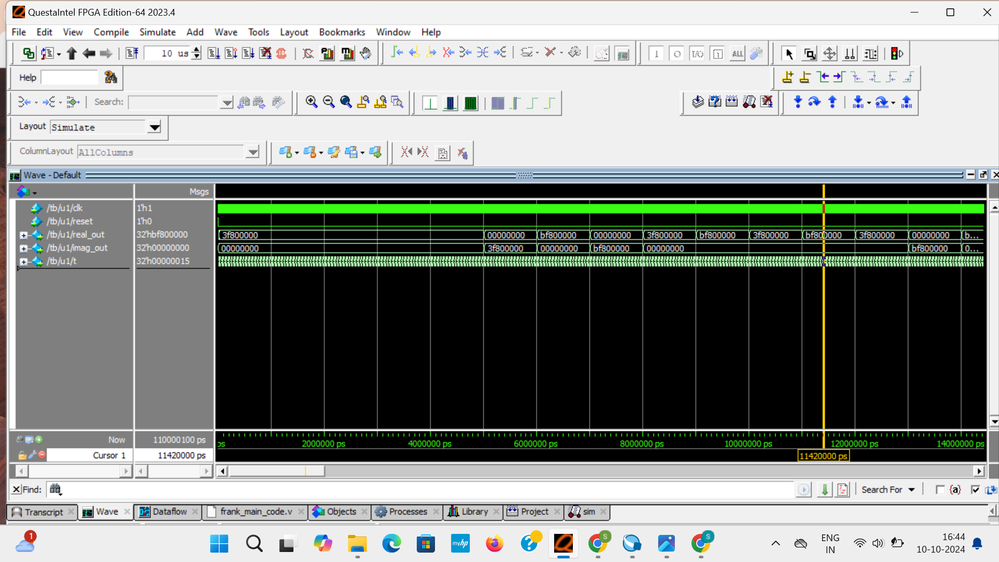Click the black up arrow toolbar icon
Viewport: 999px width, 562px height.
coord(72,53)
